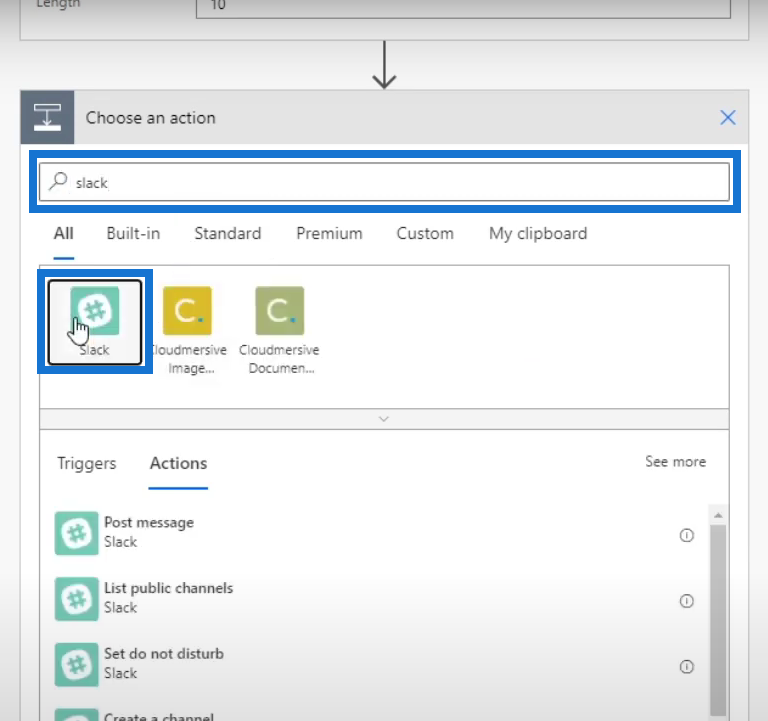This screenshot has width=768, height=721.
Task: Open info for Post message action
Action: click(x=687, y=535)
